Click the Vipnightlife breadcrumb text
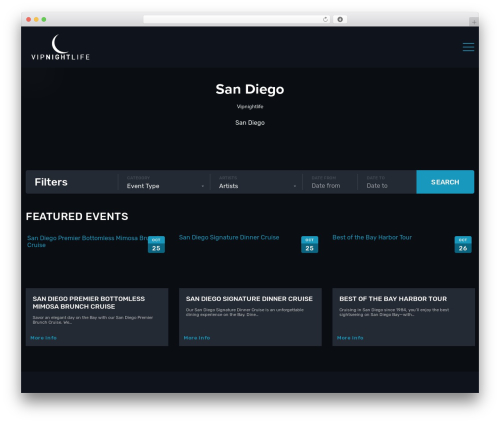This screenshot has height=423, width=500. tap(250, 107)
